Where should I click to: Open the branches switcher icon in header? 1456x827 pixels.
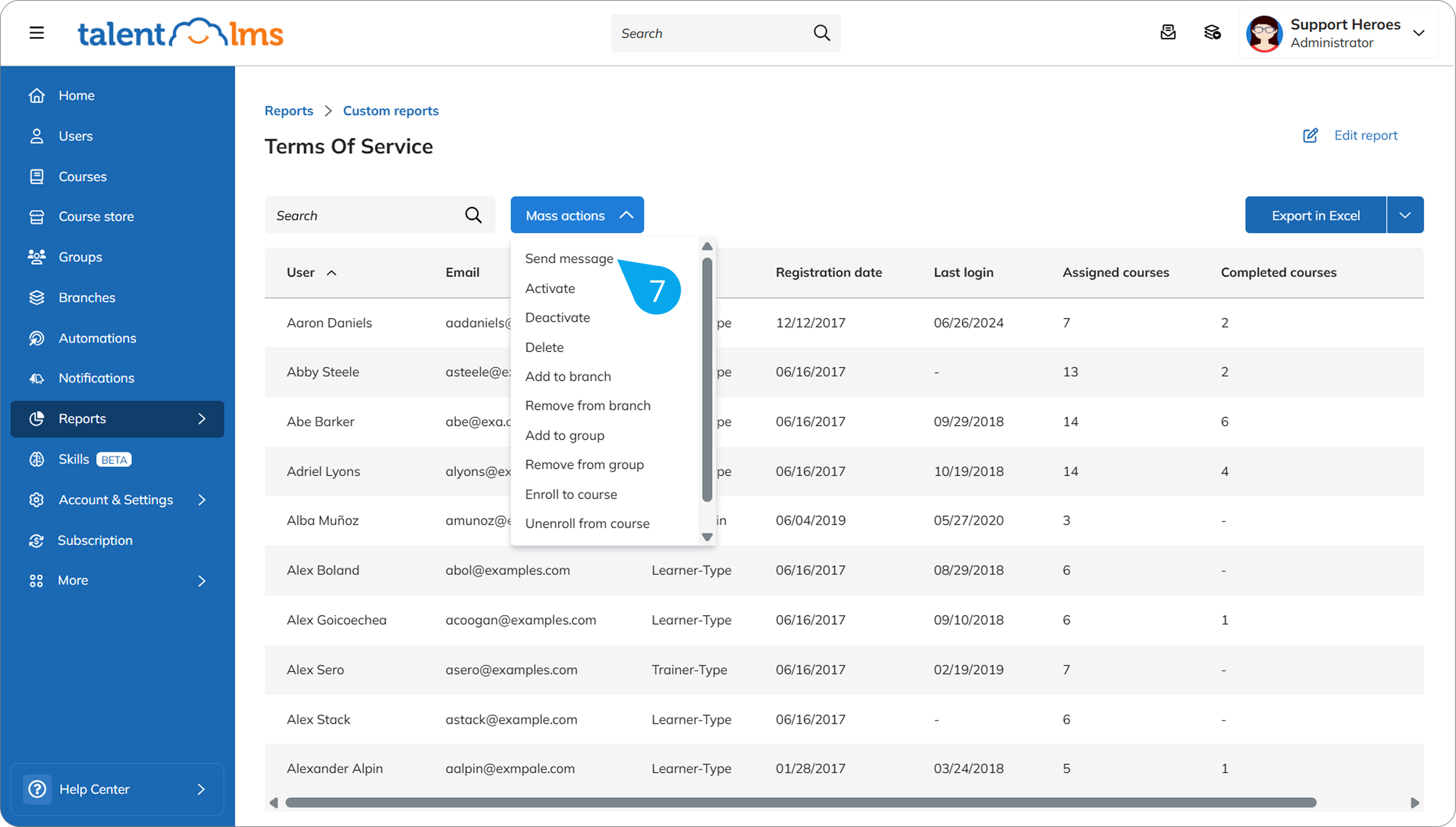tap(1212, 32)
